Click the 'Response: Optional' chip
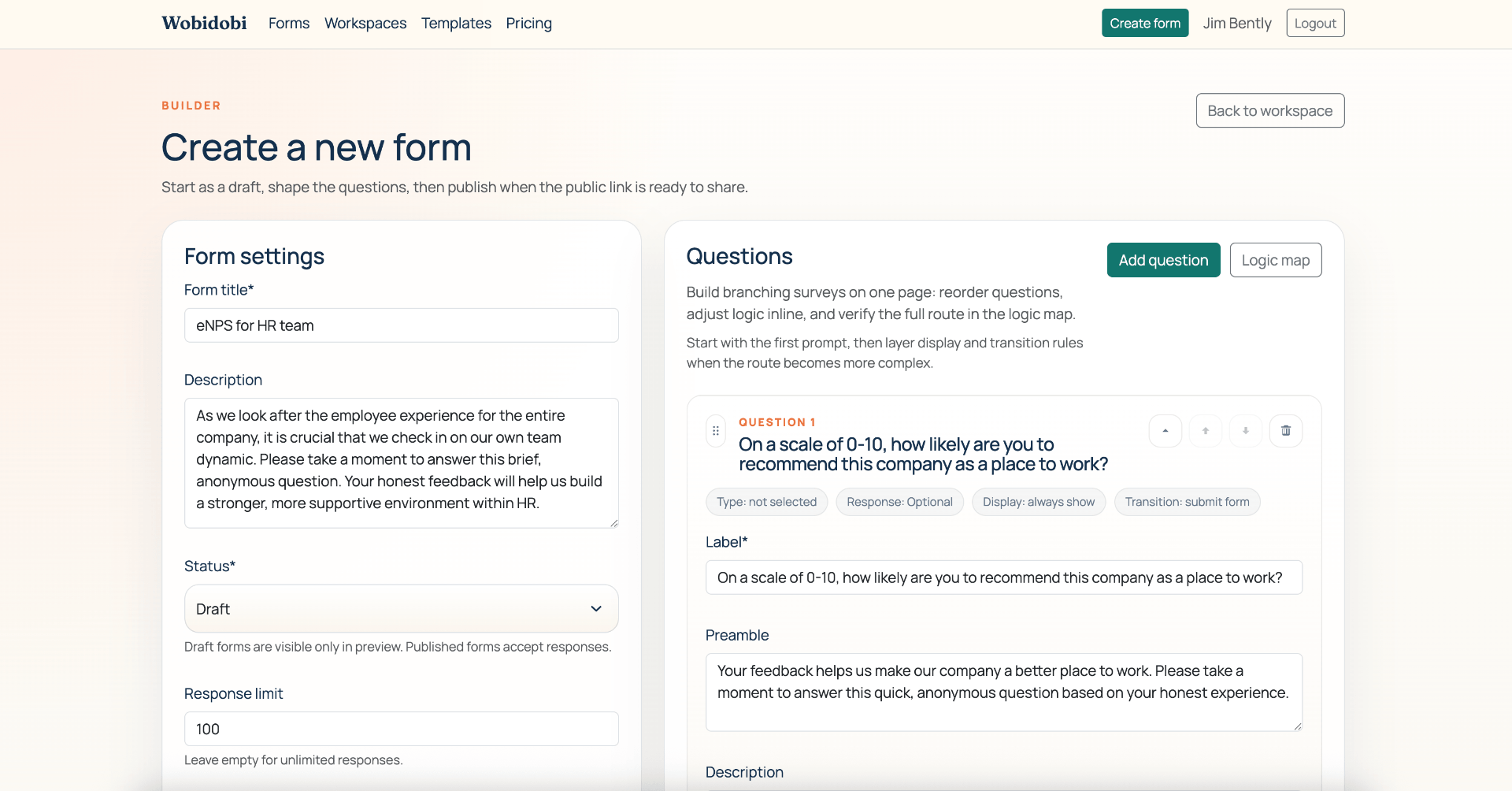Image resolution: width=1512 pixels, height=791 pixels. point(899,502)
